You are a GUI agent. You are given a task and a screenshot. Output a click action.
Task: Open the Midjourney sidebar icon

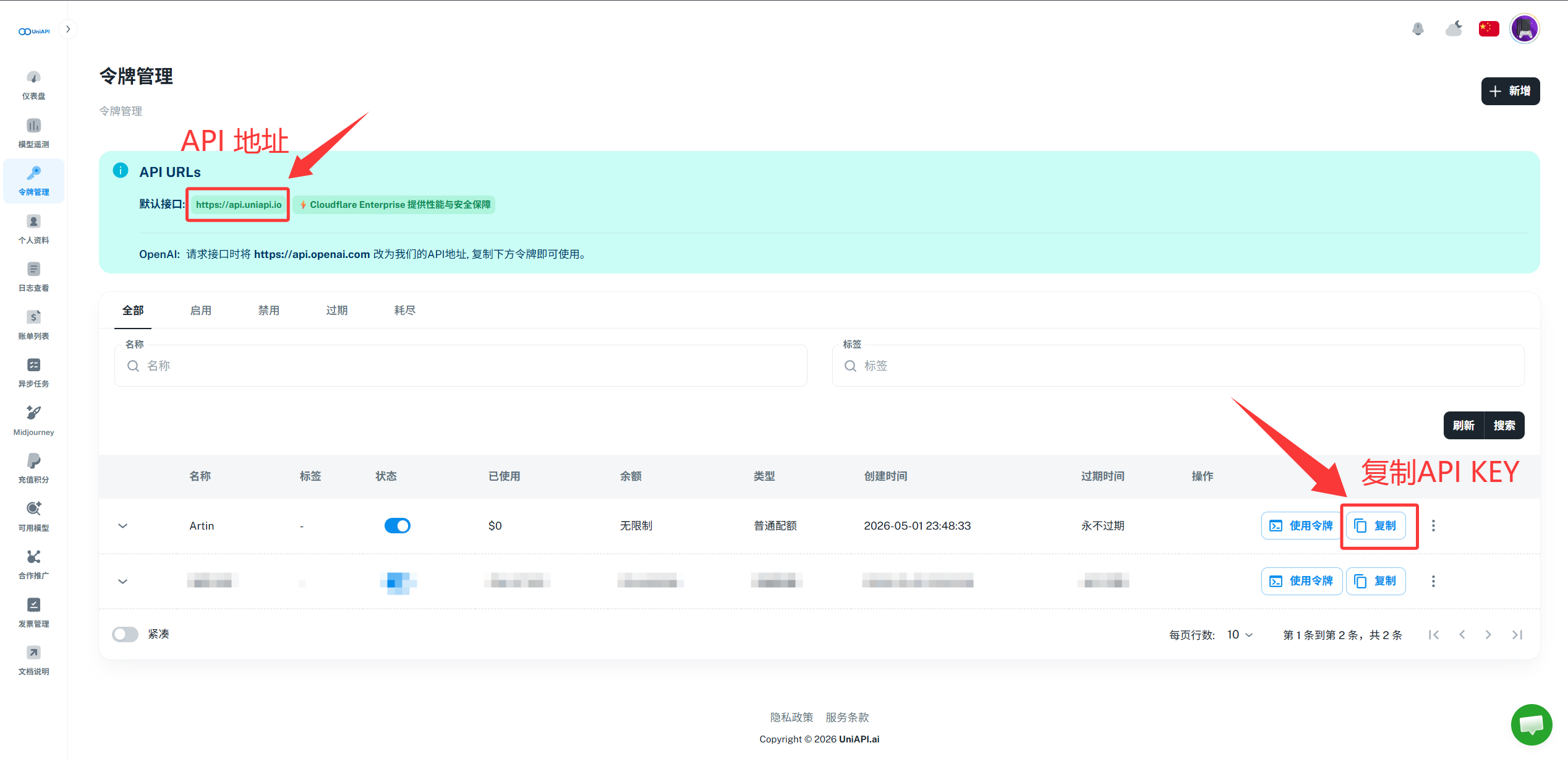33,413
